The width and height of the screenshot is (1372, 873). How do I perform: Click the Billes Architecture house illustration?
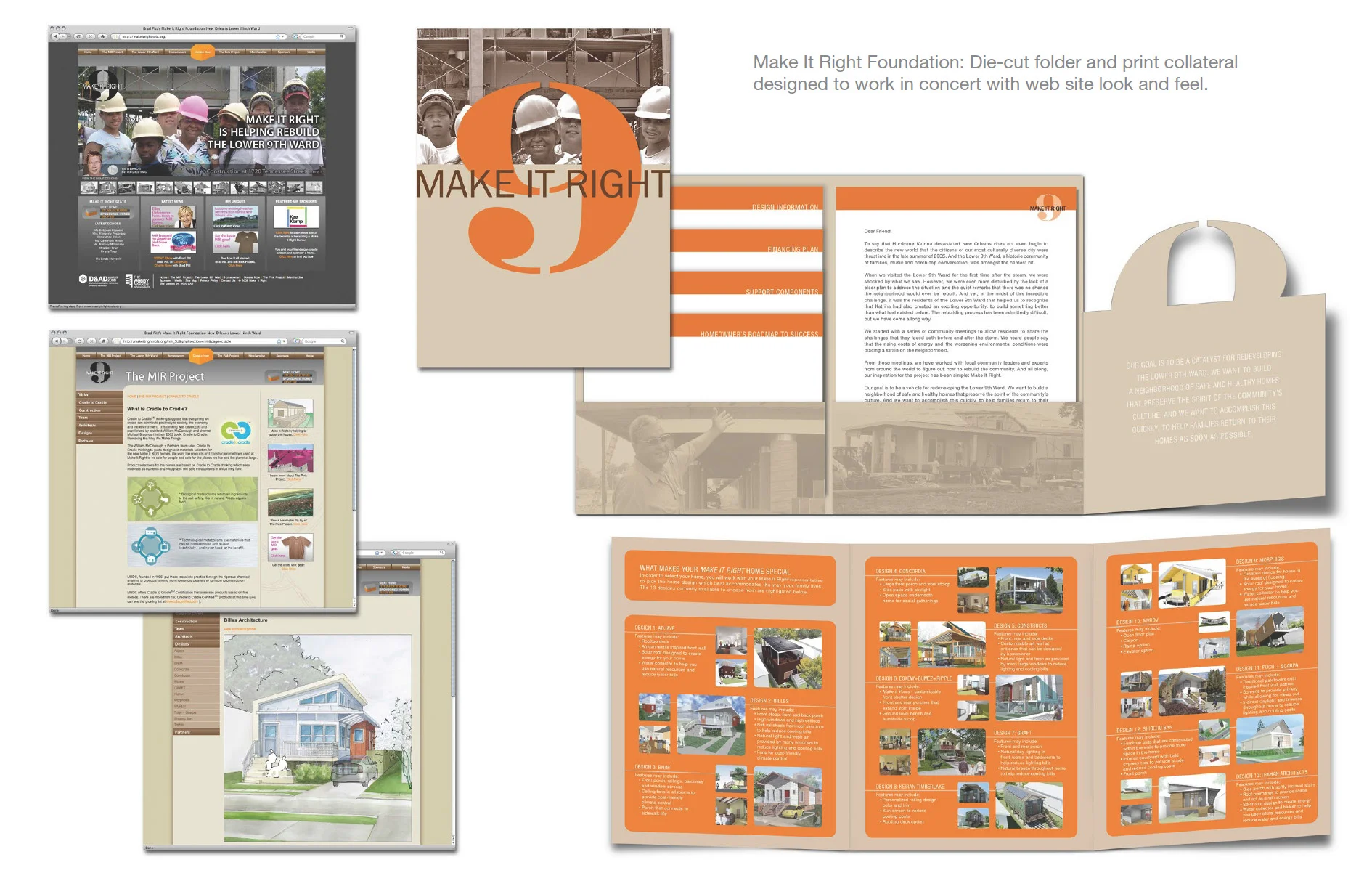point(318,739)
